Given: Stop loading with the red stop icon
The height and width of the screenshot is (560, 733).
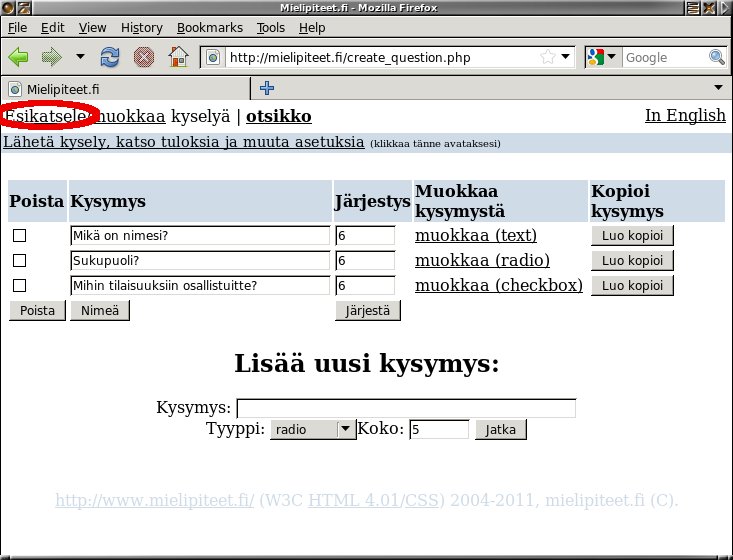Looking at the screenshot, I should click(x=144, y=57).
